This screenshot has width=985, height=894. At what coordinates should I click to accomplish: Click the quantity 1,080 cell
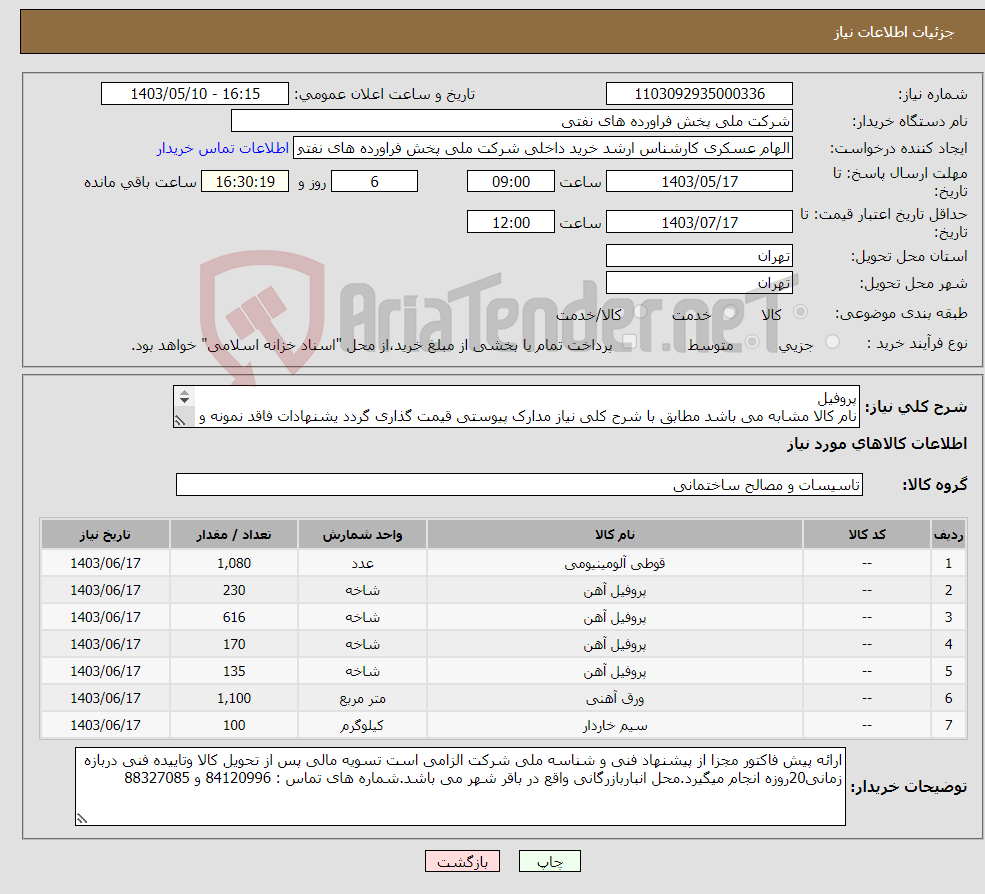(234, 564)
